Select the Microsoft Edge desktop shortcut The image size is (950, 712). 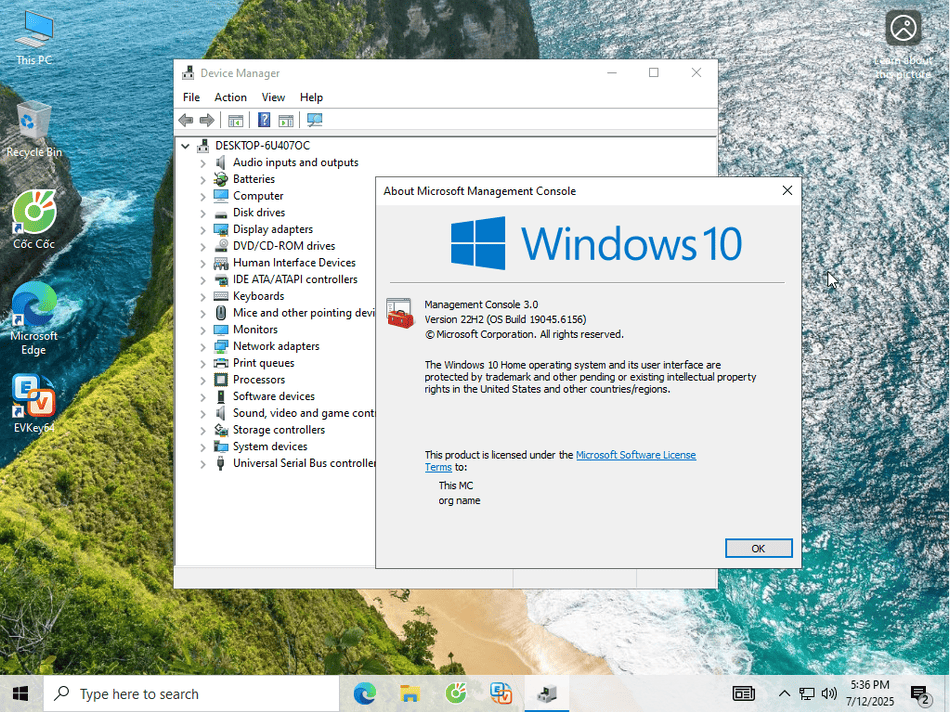pyautogui.click(x=34, y=319)
